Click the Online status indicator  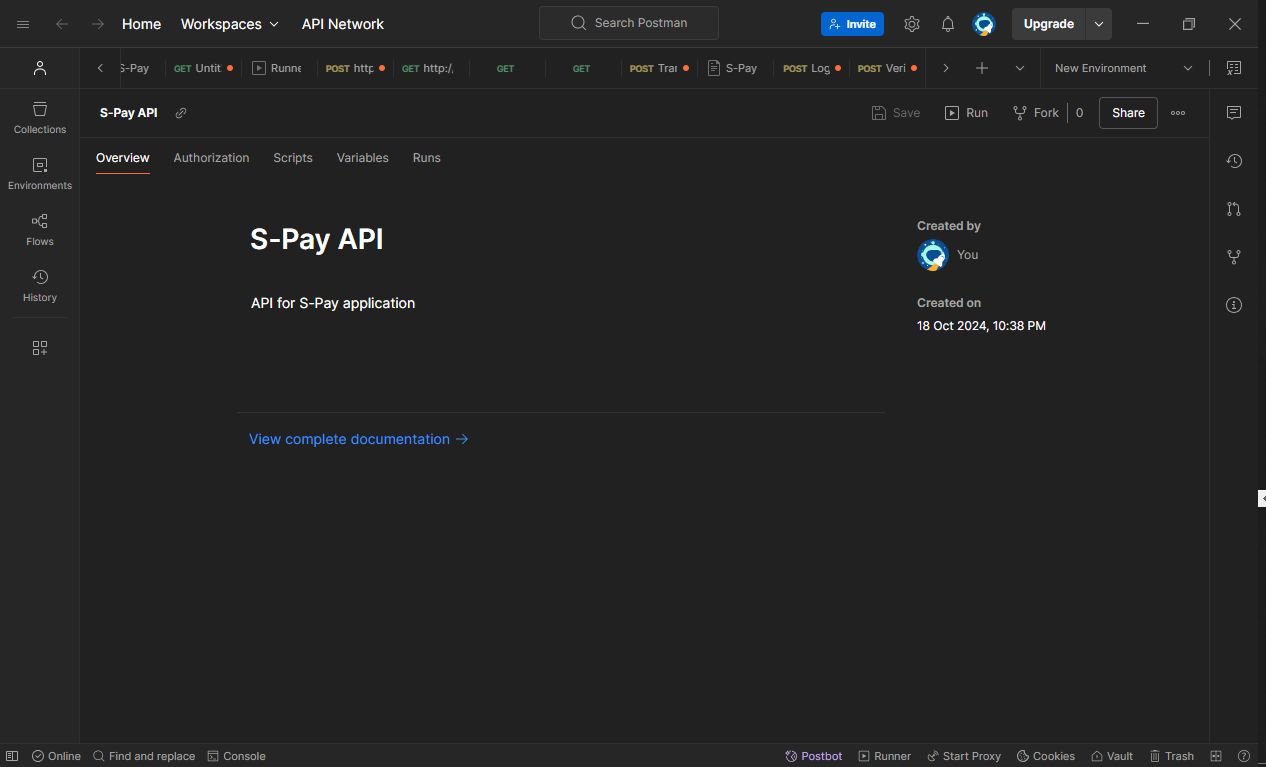(x=56, y=756)
